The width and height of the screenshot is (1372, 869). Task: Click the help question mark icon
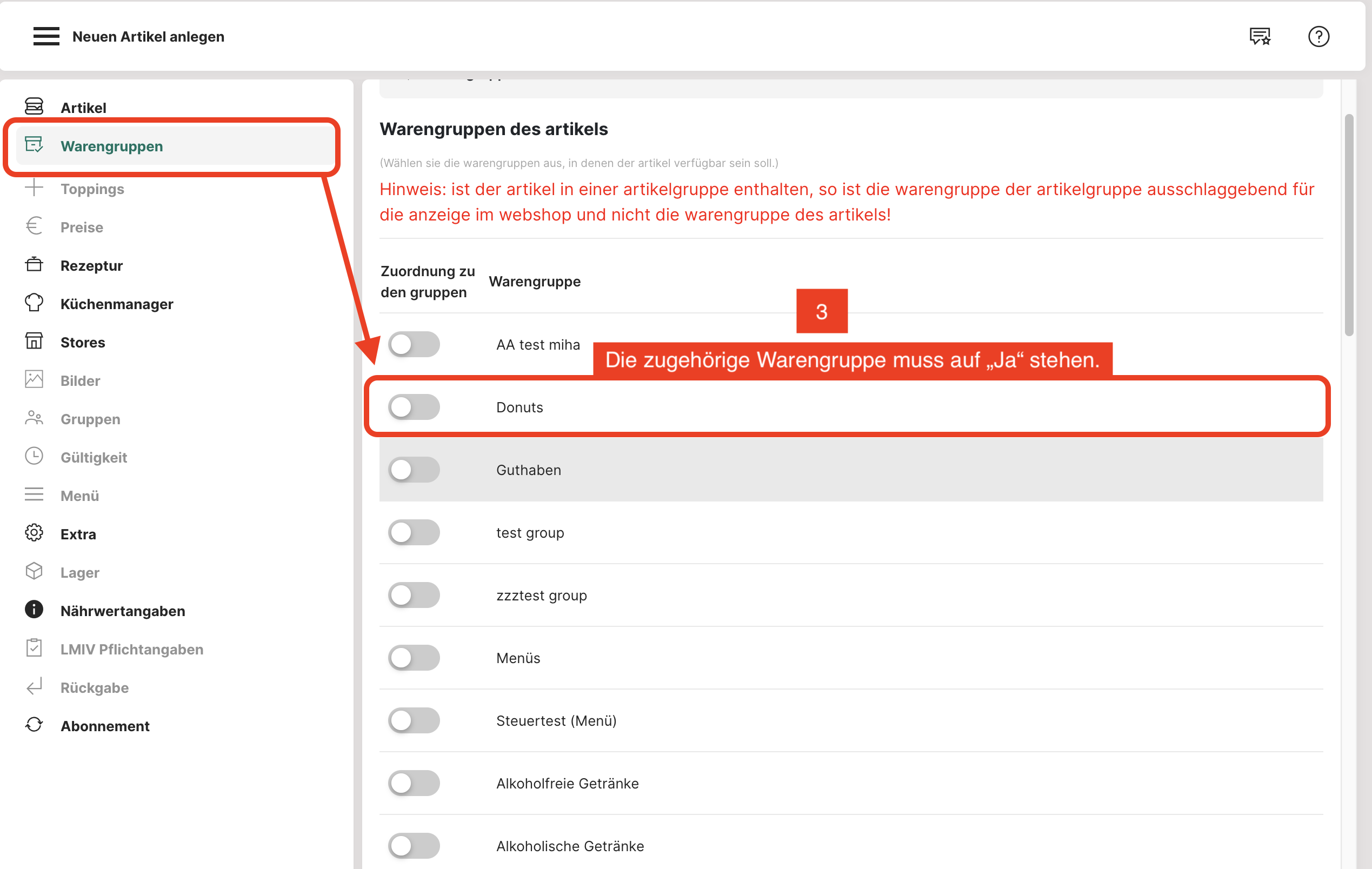coord(1318,36)
